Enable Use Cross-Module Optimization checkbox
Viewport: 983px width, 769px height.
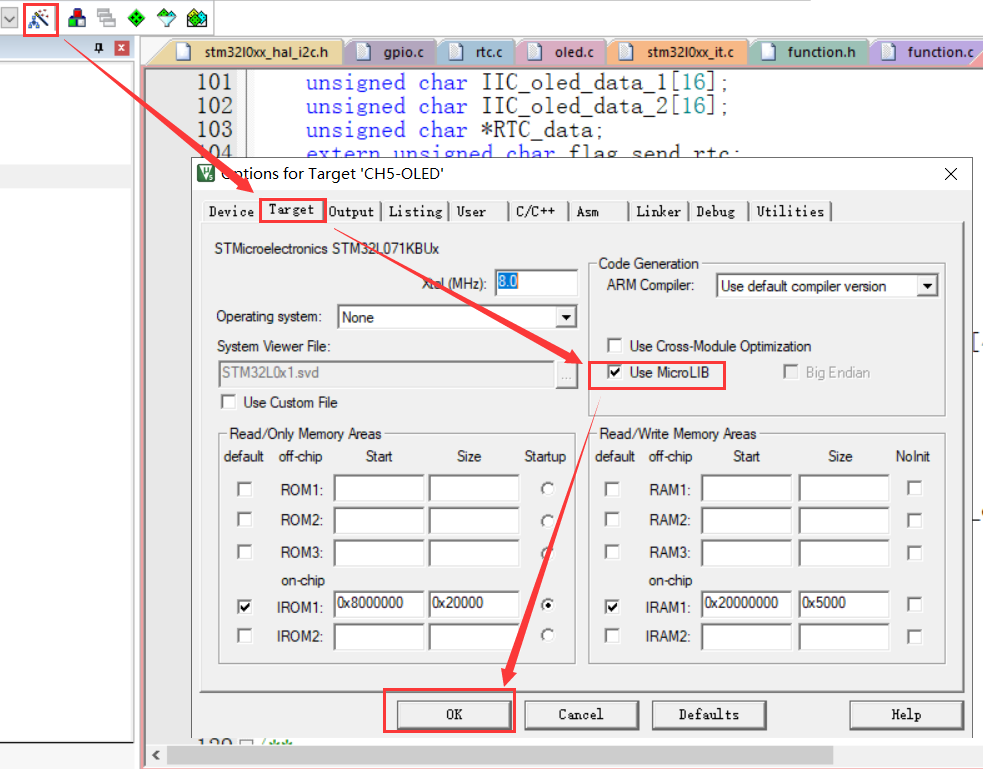[614, 346]
